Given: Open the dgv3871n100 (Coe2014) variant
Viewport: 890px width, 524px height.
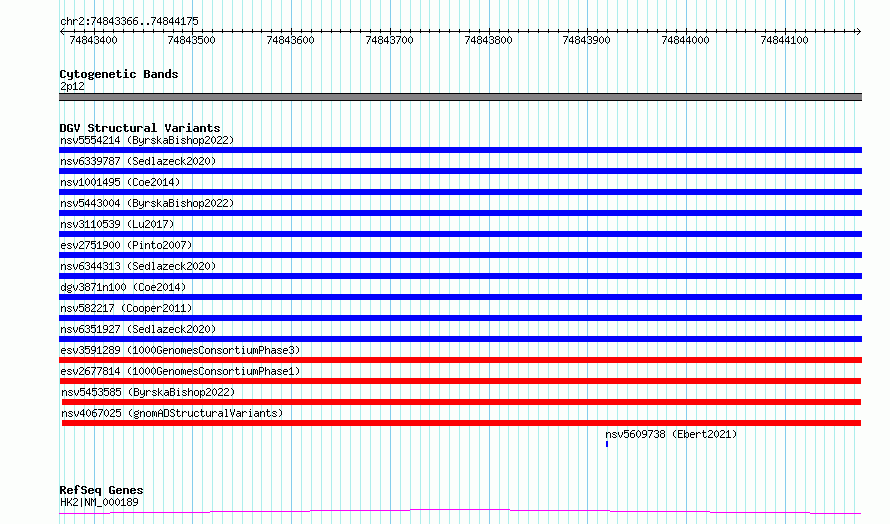Looking at the screenshot, I should pyautogui.click(x=122, y=287).
